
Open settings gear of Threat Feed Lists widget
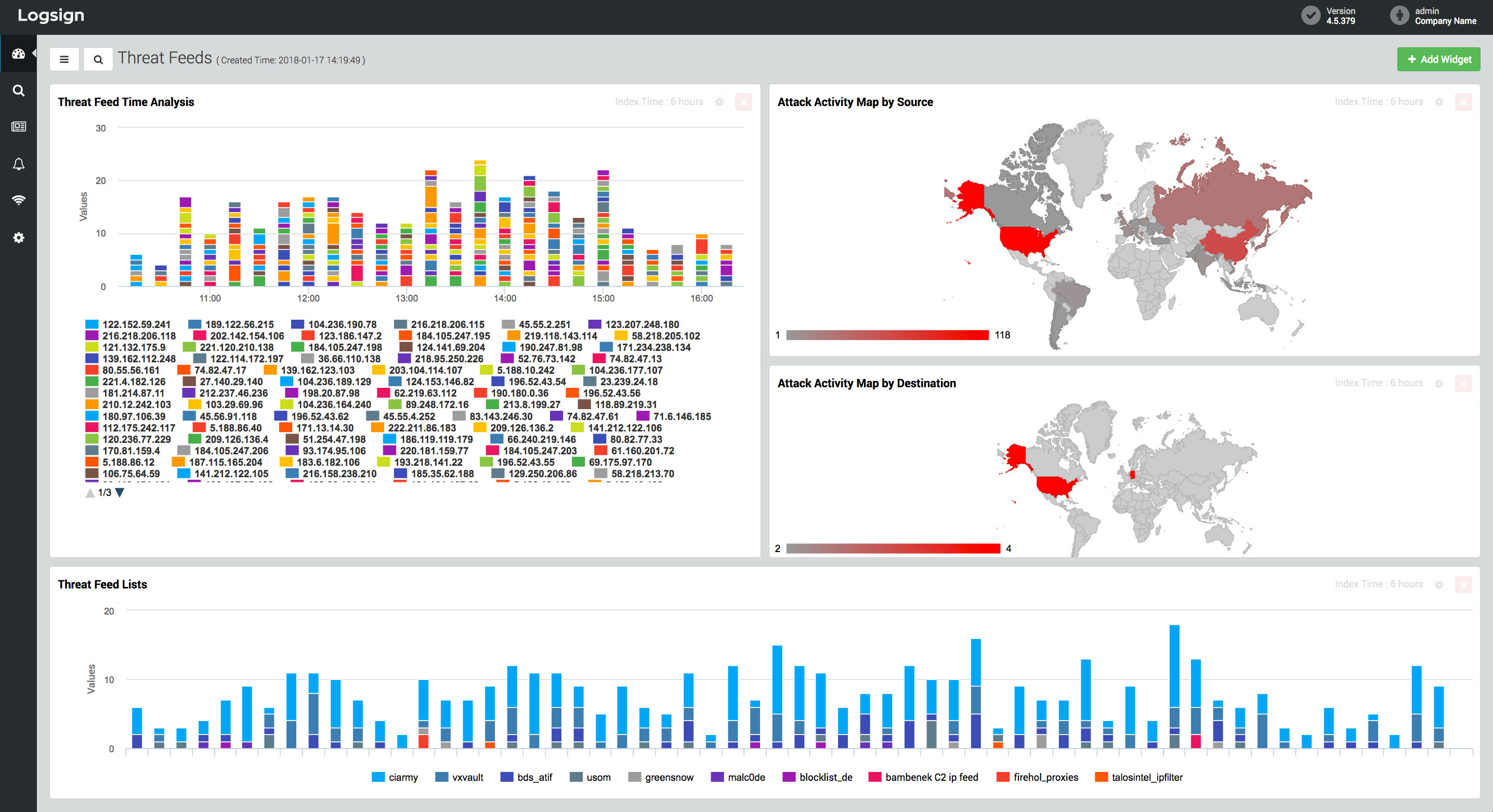pos(1439,585)
